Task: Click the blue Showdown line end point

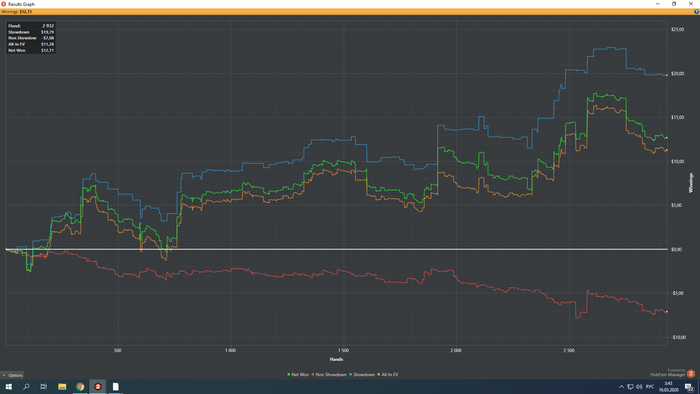Action: pyautogui.click(x=667, y=75)
